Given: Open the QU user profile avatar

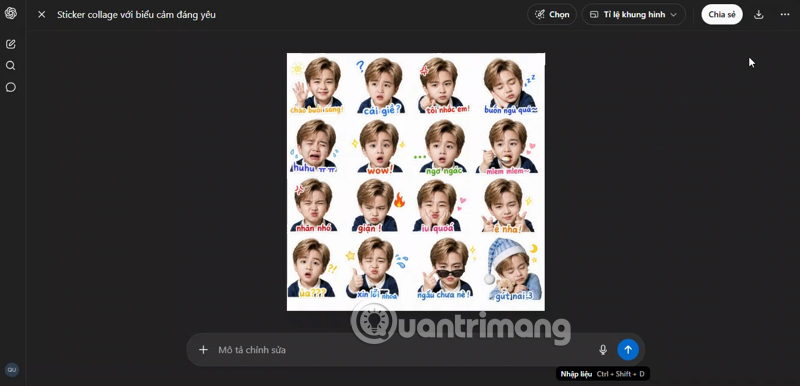Looking at the screenshot, I should click(11, 370).
